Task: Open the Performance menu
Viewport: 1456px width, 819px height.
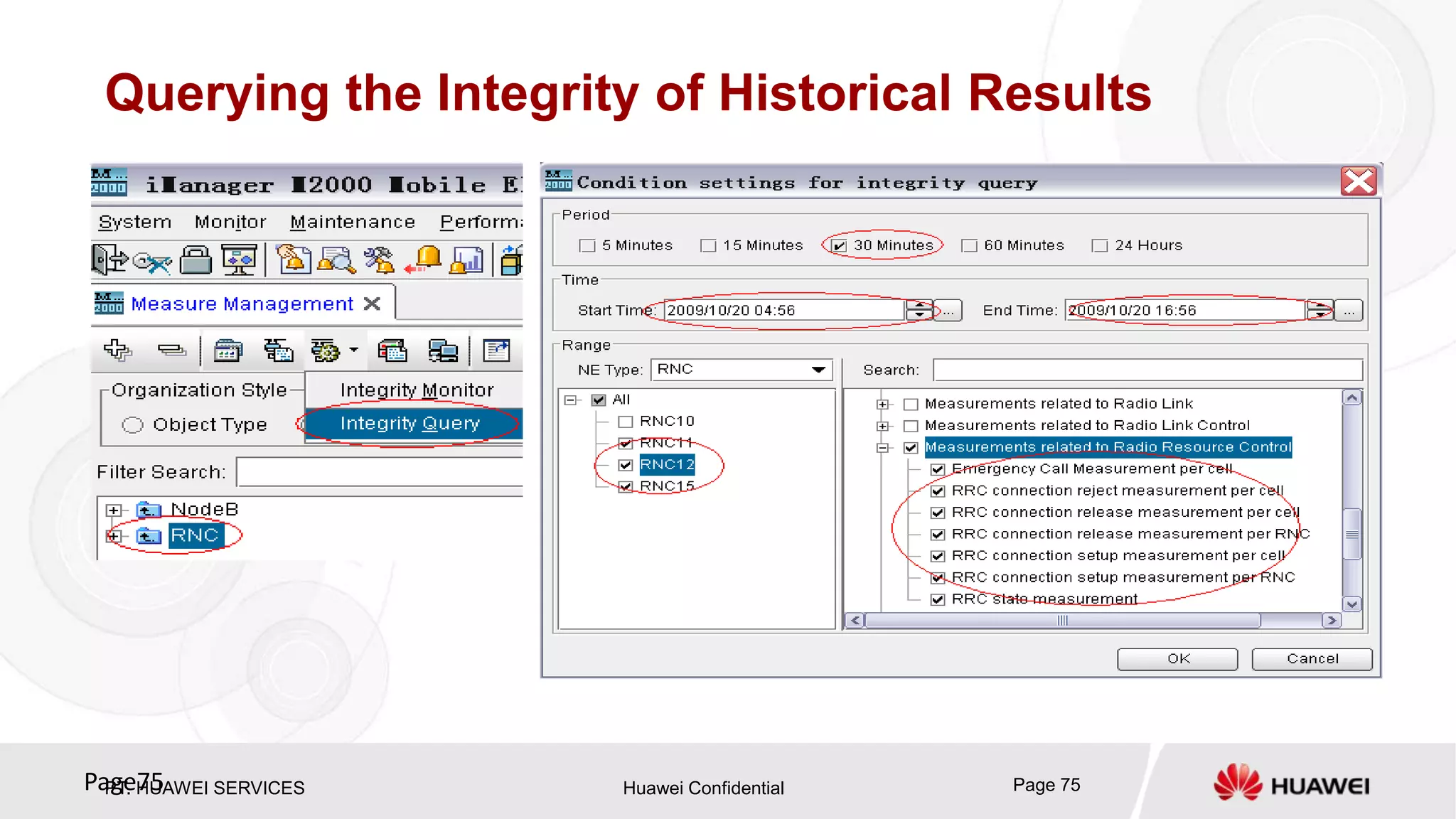Action: [481, 222]
